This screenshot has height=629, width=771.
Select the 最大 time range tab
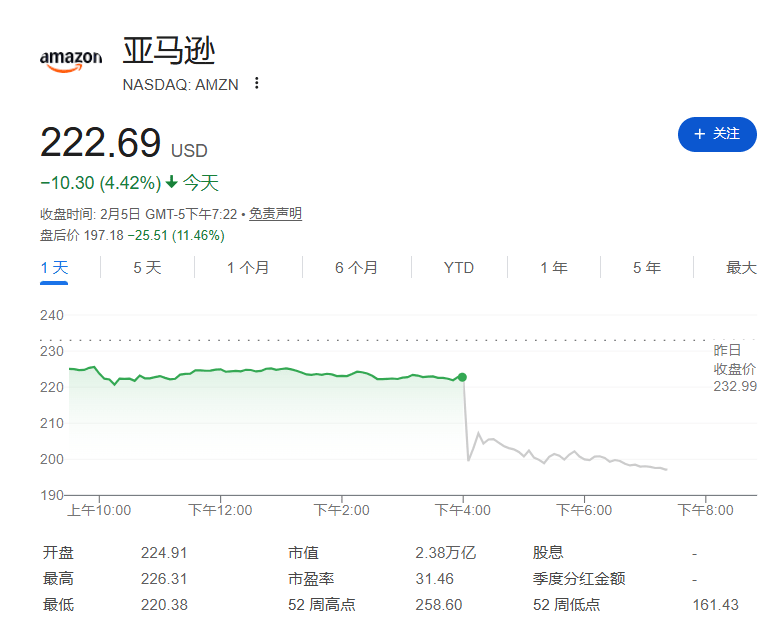click(x=741, y=267)
